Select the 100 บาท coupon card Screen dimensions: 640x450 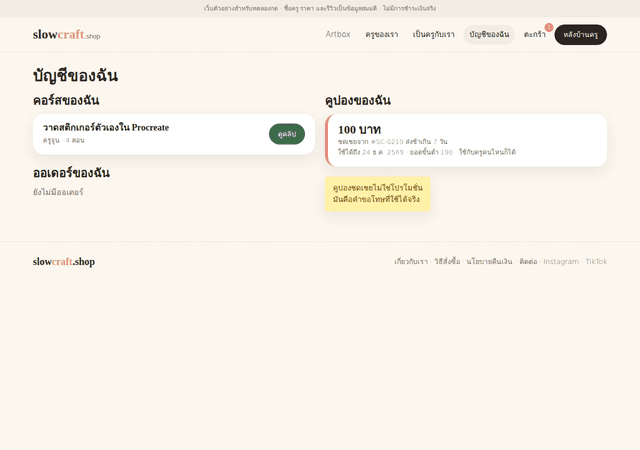466,140
